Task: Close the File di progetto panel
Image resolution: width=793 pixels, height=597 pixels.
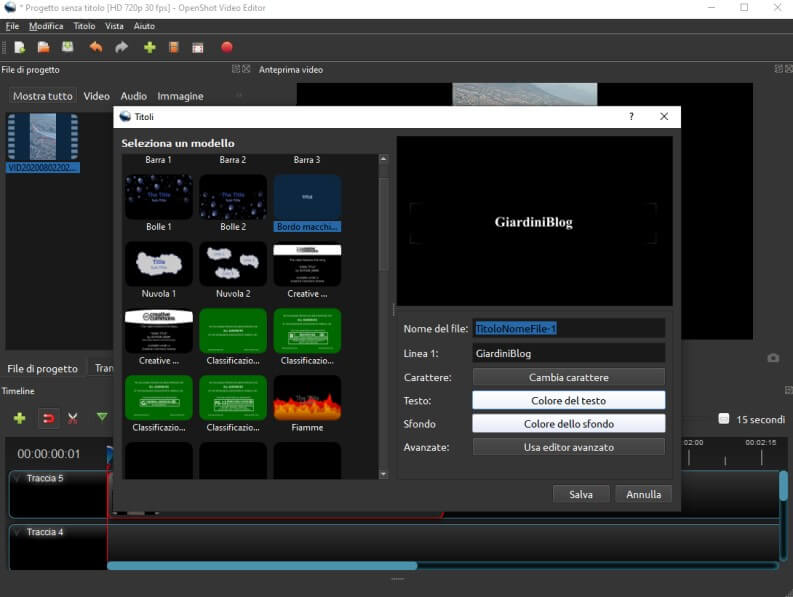Action: [246, 69]
